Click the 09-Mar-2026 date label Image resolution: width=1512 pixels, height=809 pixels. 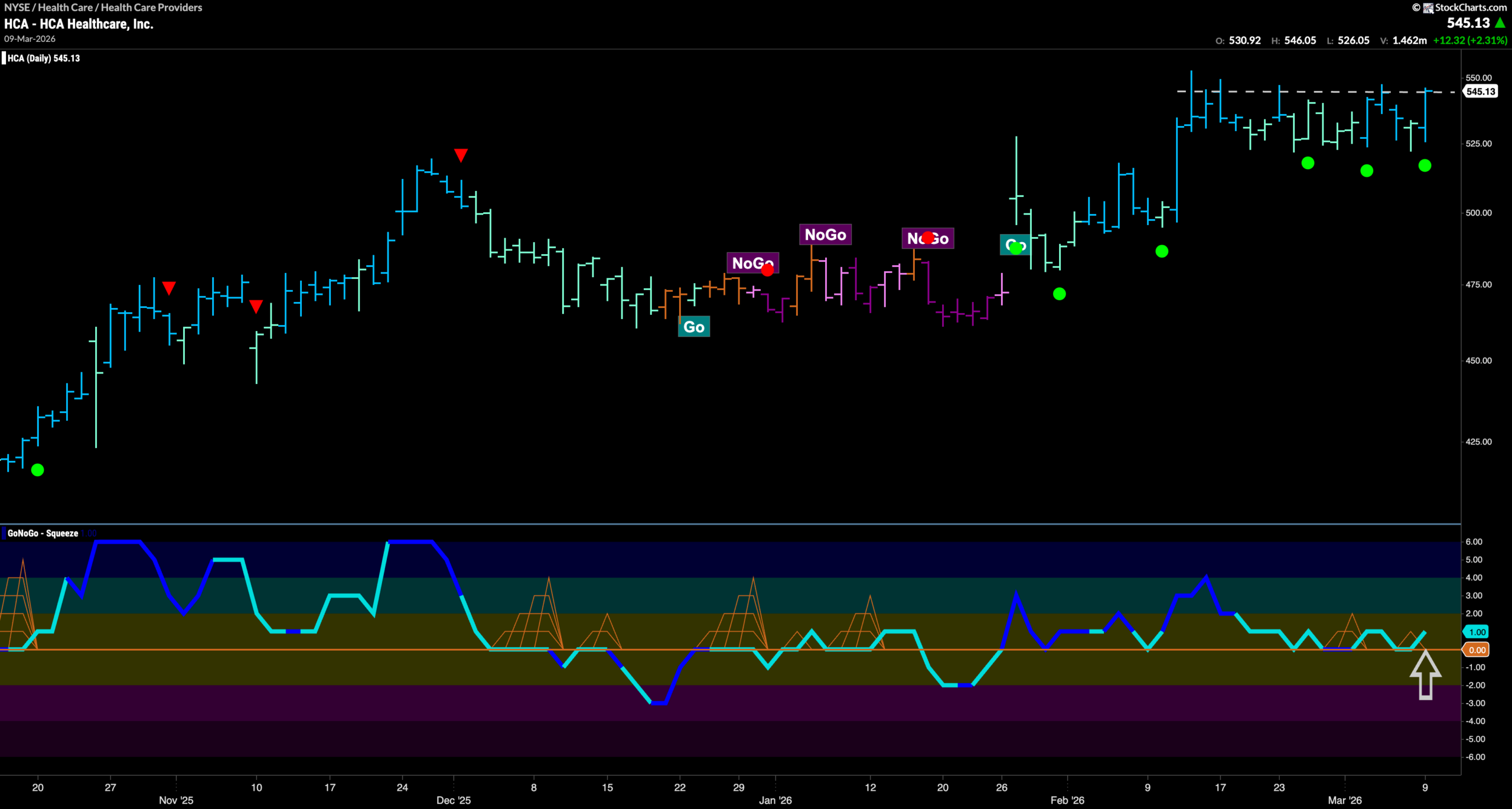30,39
